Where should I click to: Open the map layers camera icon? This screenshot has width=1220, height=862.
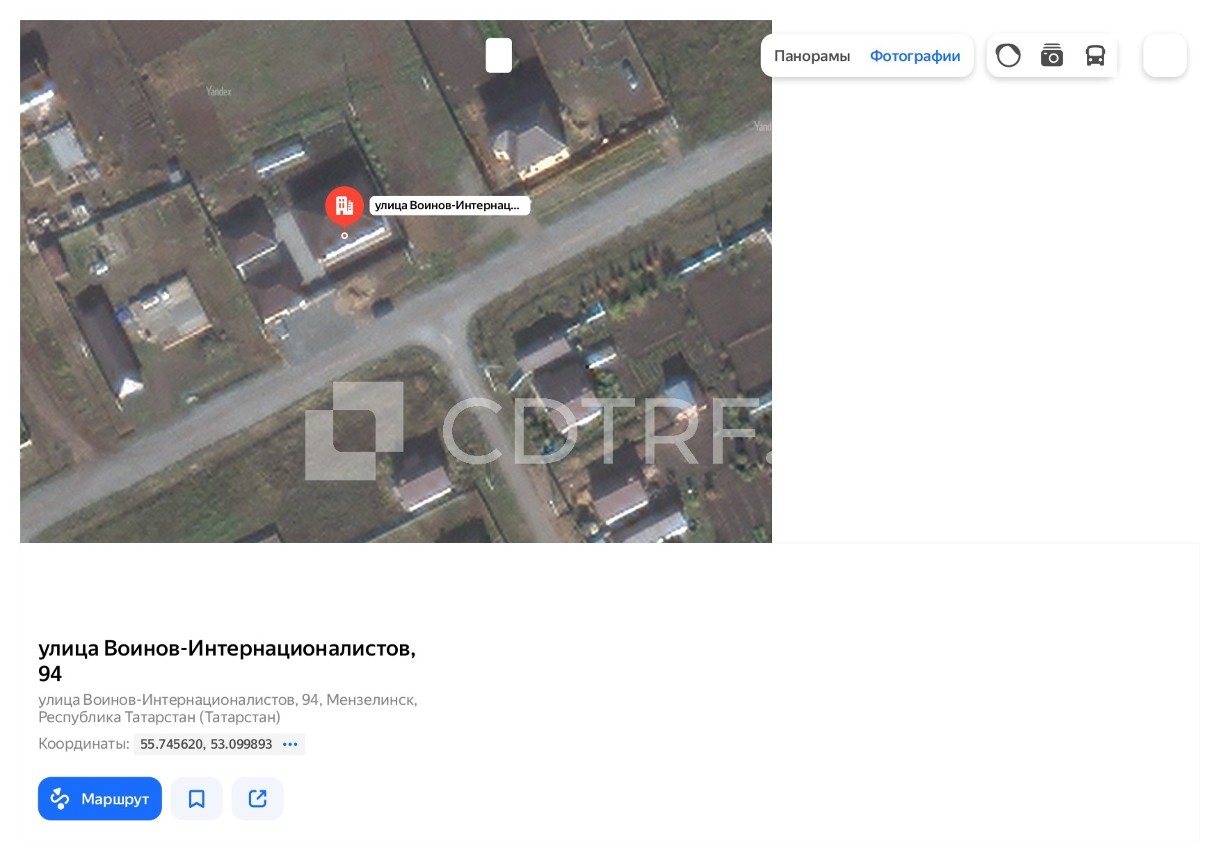point(1052,56)
